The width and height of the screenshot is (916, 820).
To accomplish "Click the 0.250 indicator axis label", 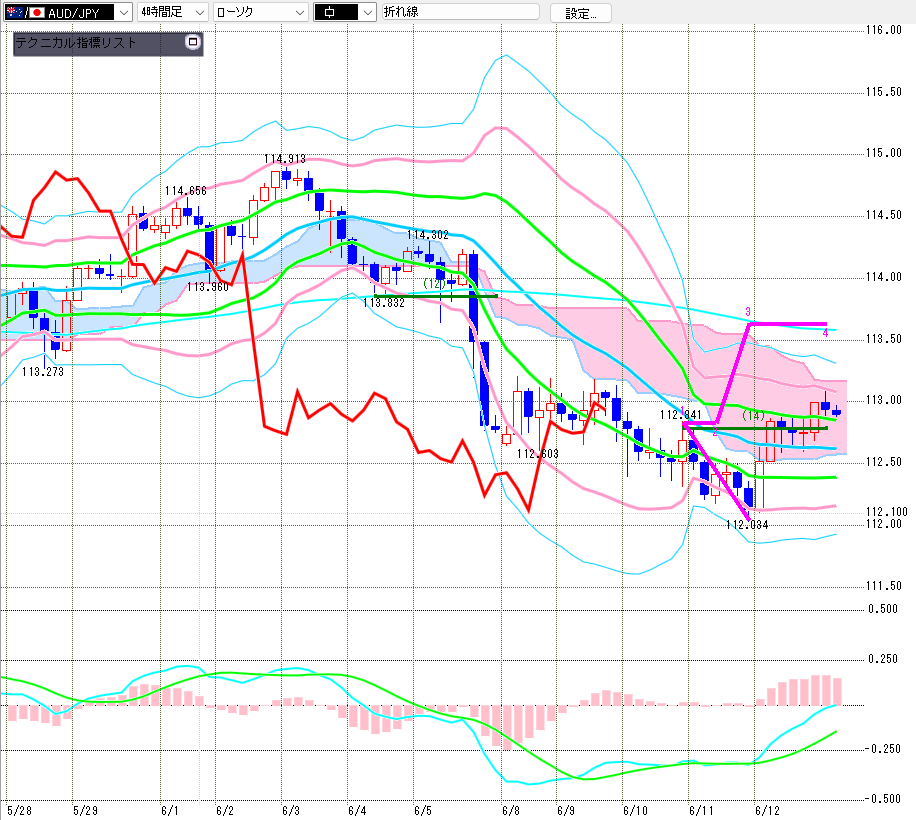I will point(883,659).
